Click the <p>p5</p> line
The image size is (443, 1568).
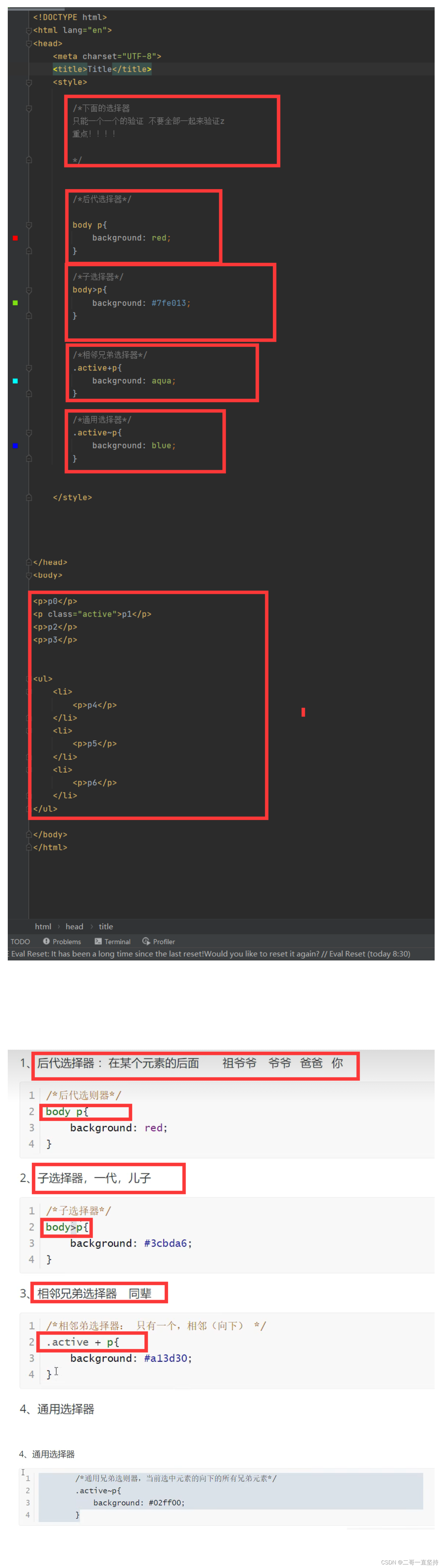94,744
